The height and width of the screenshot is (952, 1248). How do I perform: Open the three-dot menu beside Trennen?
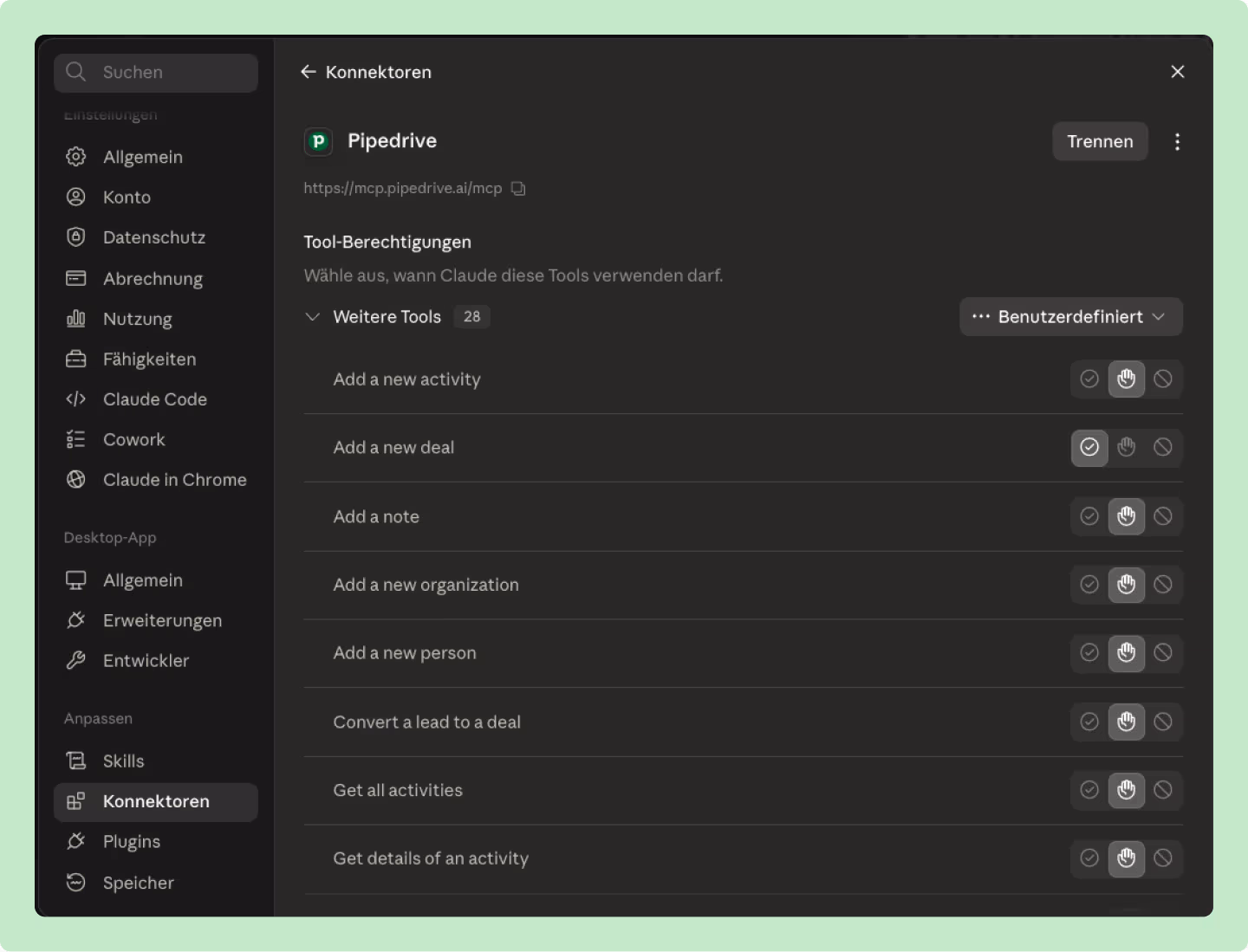tap(1177, 141)
